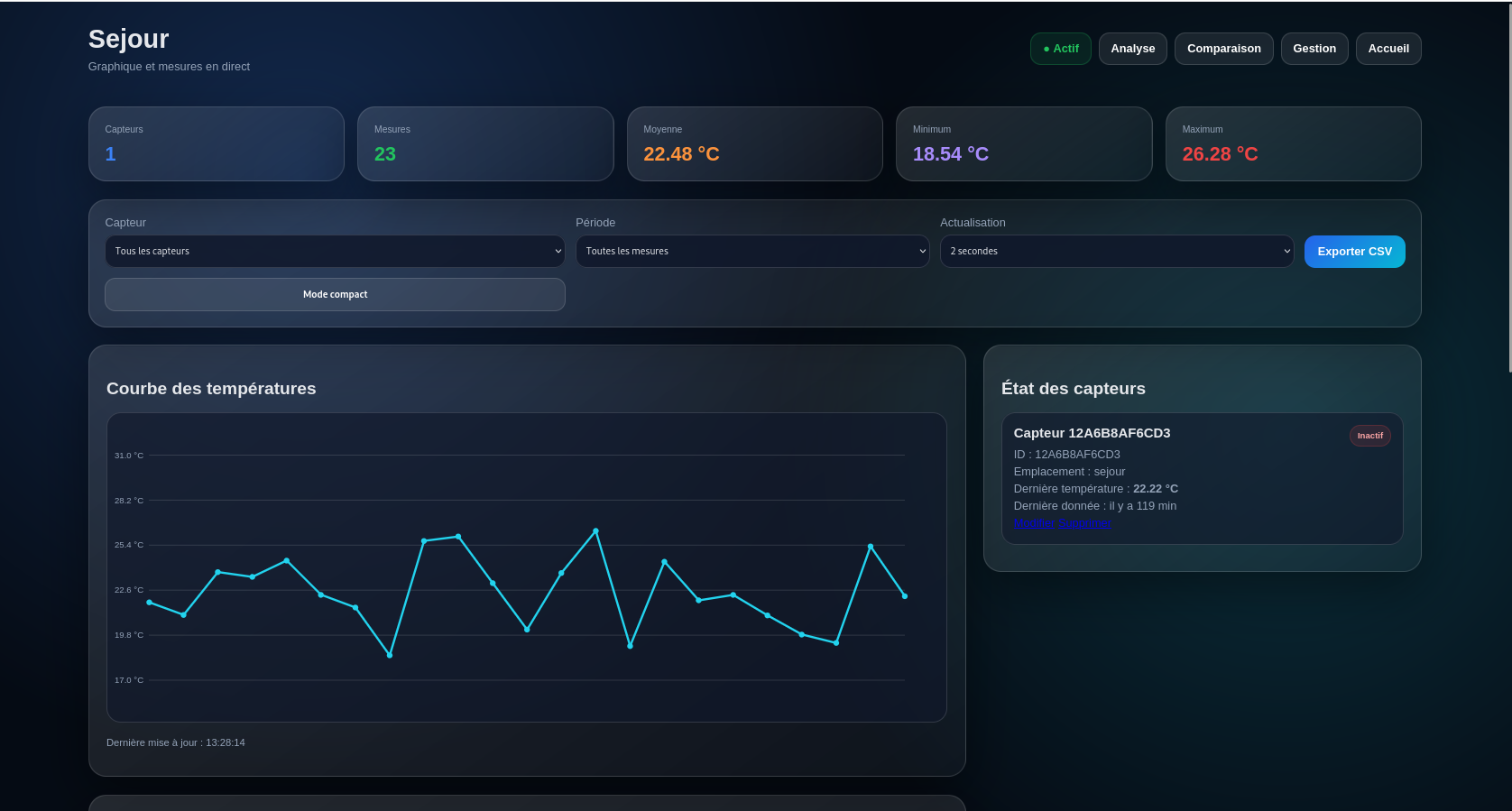This screenshot has width=1512, height=811.
Task: Click the Maximum value 26.28 °C
Action: point(1220,154)
